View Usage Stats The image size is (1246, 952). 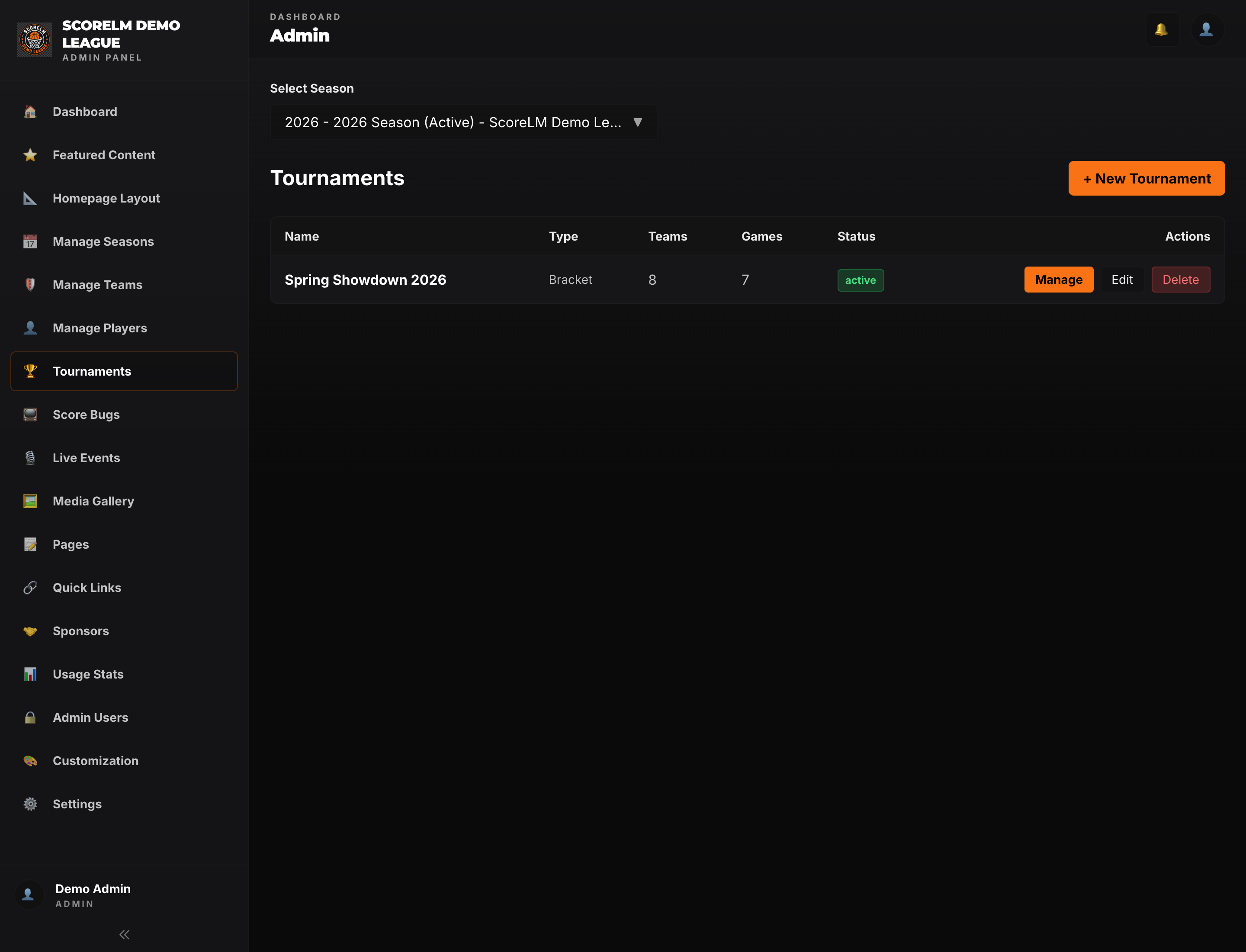124,674
